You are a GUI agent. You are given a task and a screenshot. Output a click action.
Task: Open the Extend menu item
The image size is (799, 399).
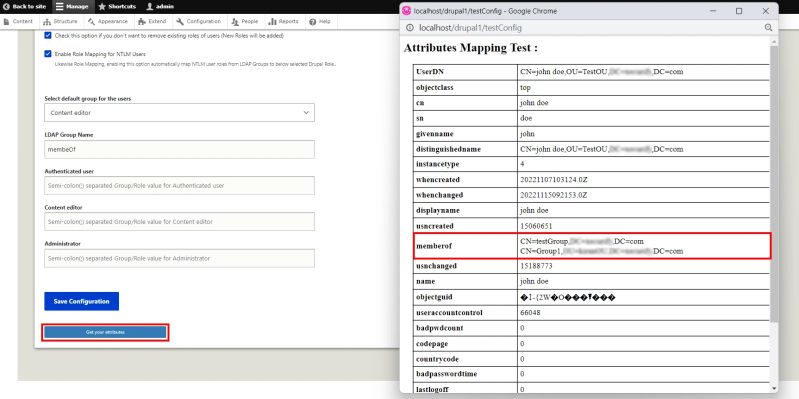click(153, 21)
